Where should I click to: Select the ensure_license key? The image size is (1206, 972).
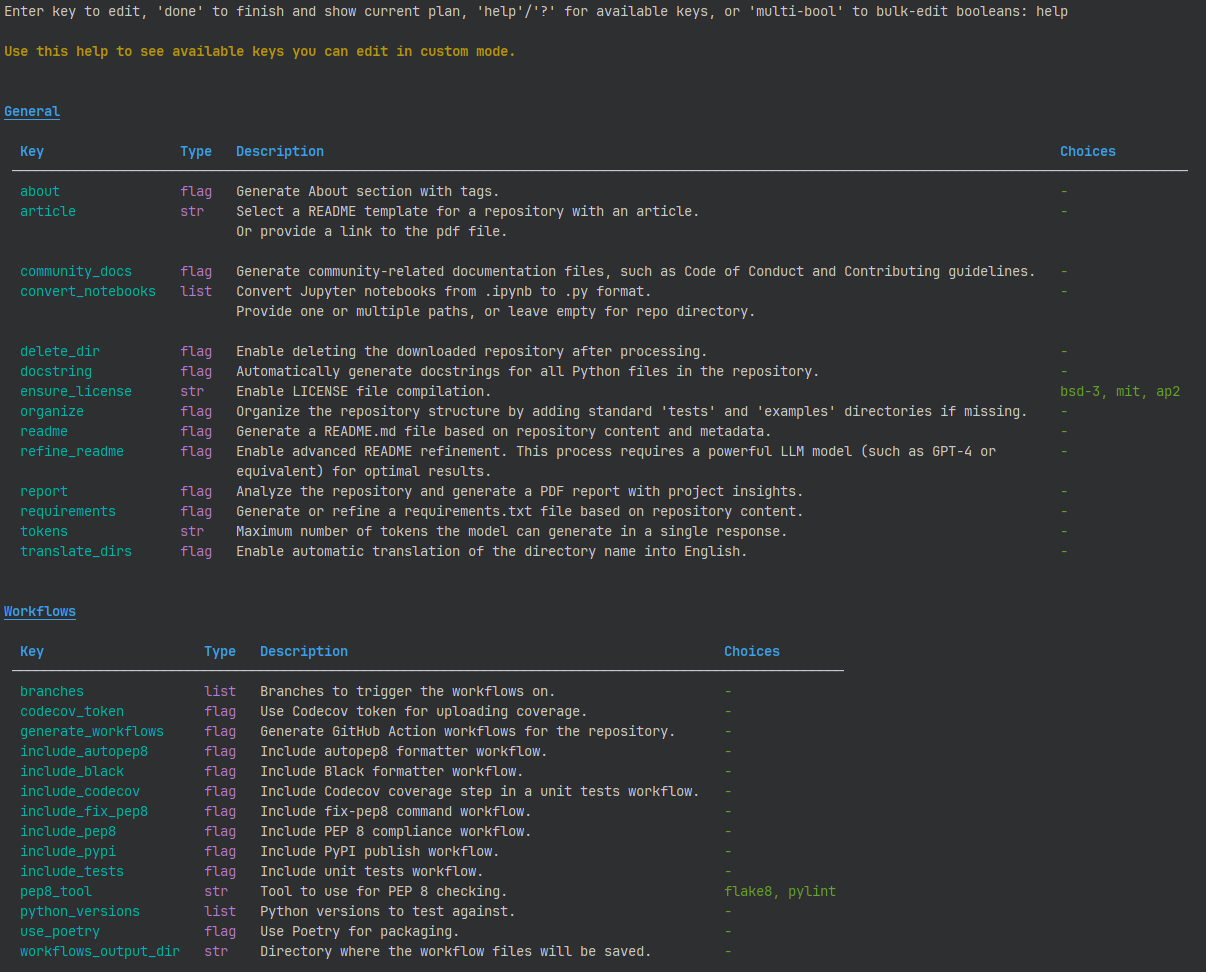click(x=76, y=391)
